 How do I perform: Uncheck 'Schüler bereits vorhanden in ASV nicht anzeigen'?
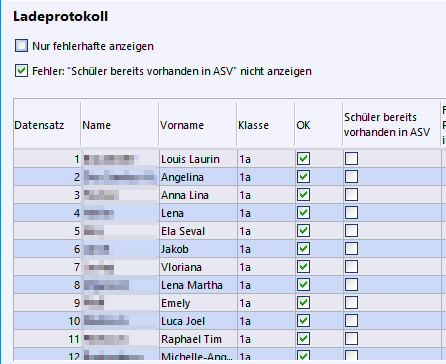(21, 71)
